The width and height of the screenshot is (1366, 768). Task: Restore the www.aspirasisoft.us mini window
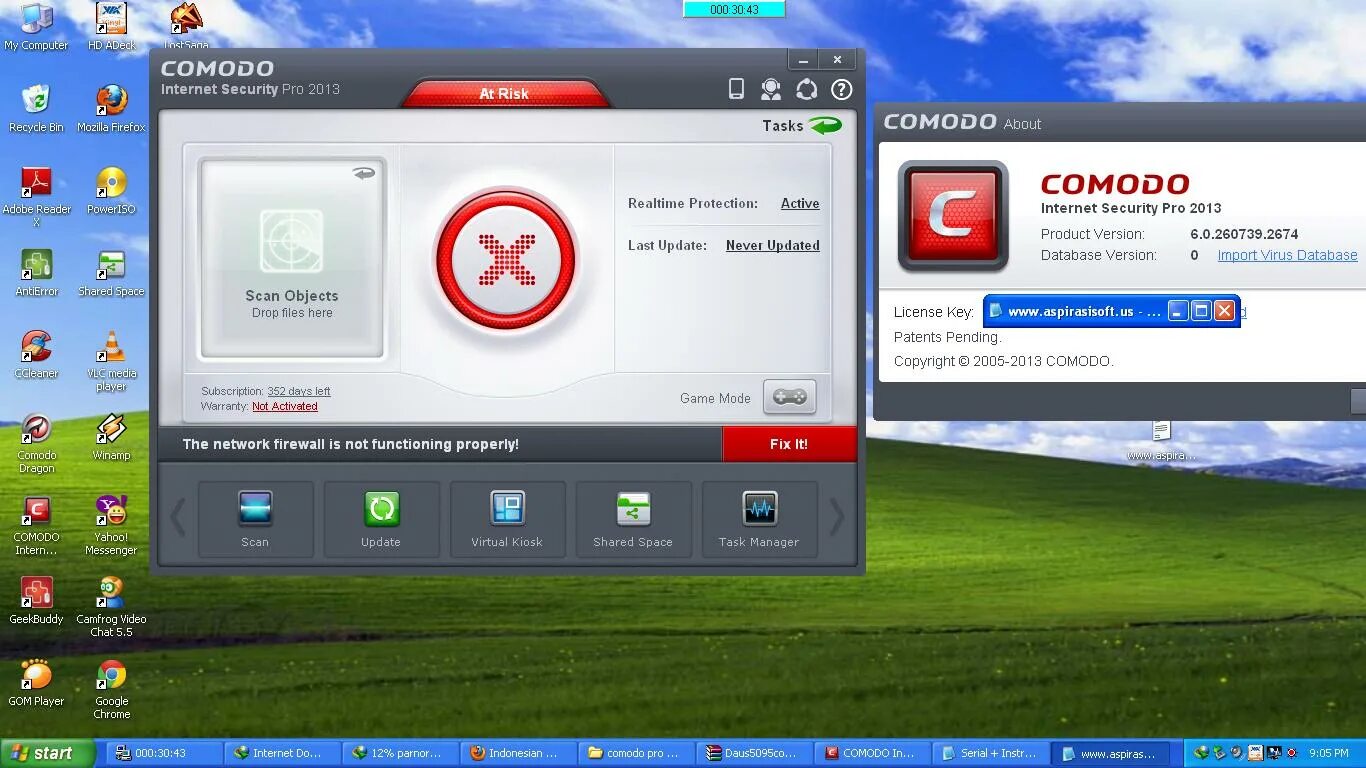click(1201, 311)
